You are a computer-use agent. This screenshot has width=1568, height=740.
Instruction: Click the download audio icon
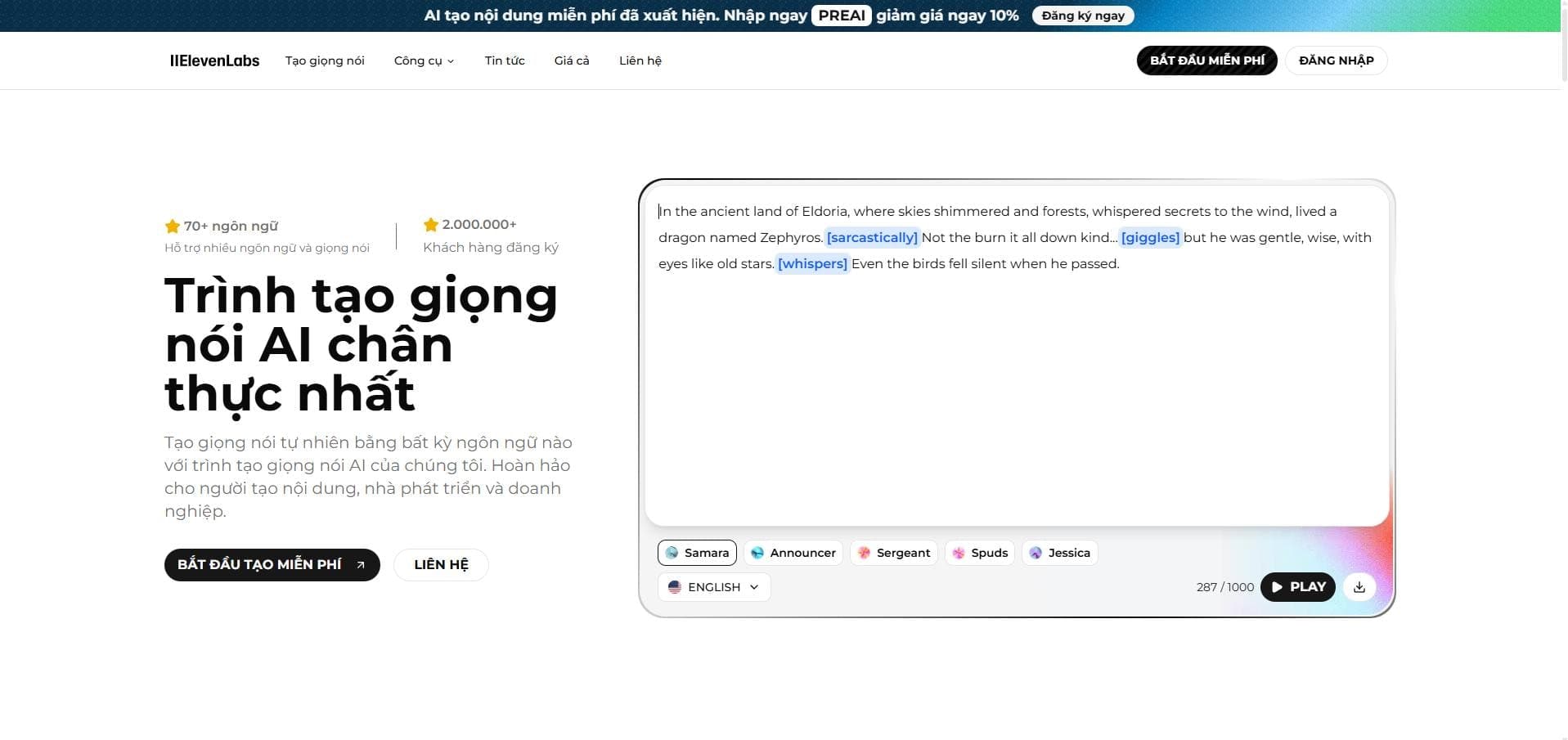[1359, 586]
